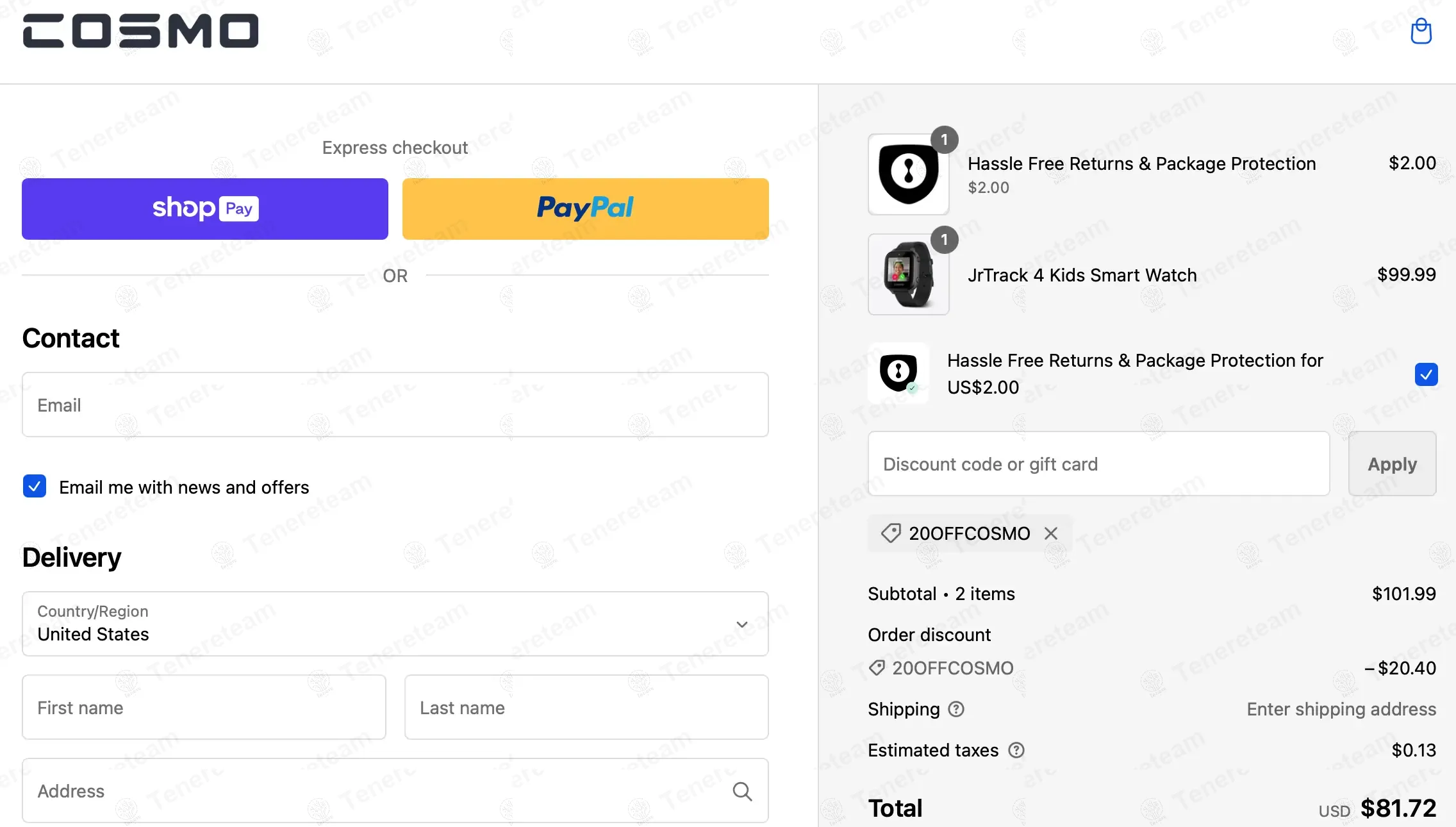
Task: Remove the 20OFFCOSMO discount code
Action: [x=1051, y=533]
